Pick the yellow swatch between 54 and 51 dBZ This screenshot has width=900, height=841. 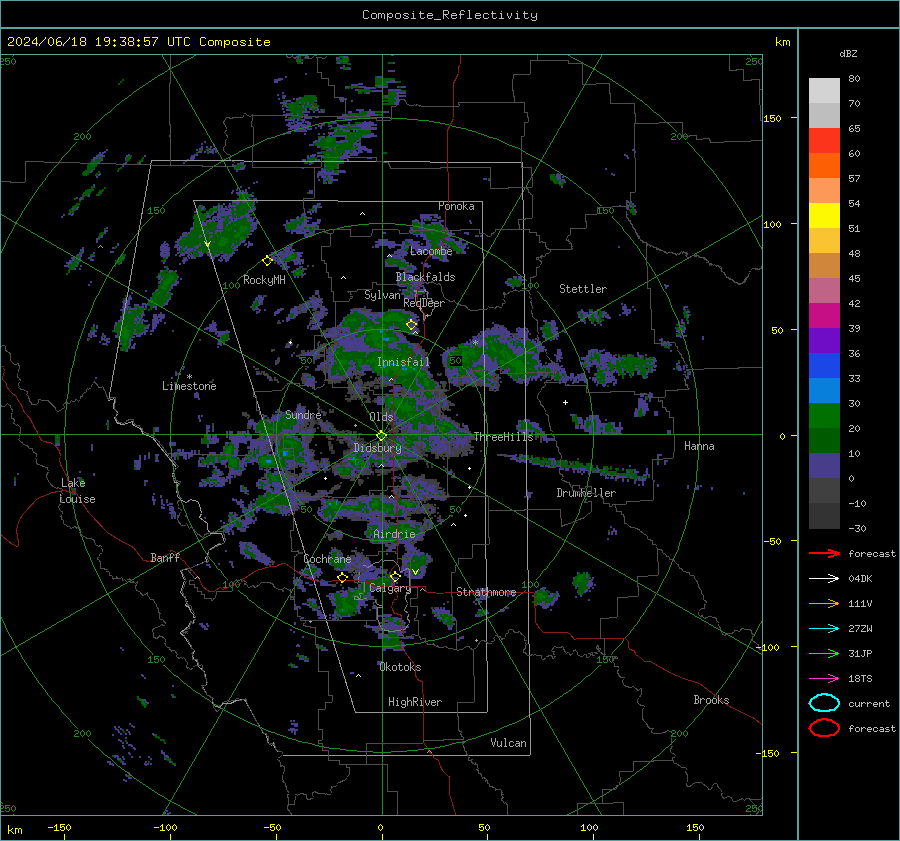824,216
